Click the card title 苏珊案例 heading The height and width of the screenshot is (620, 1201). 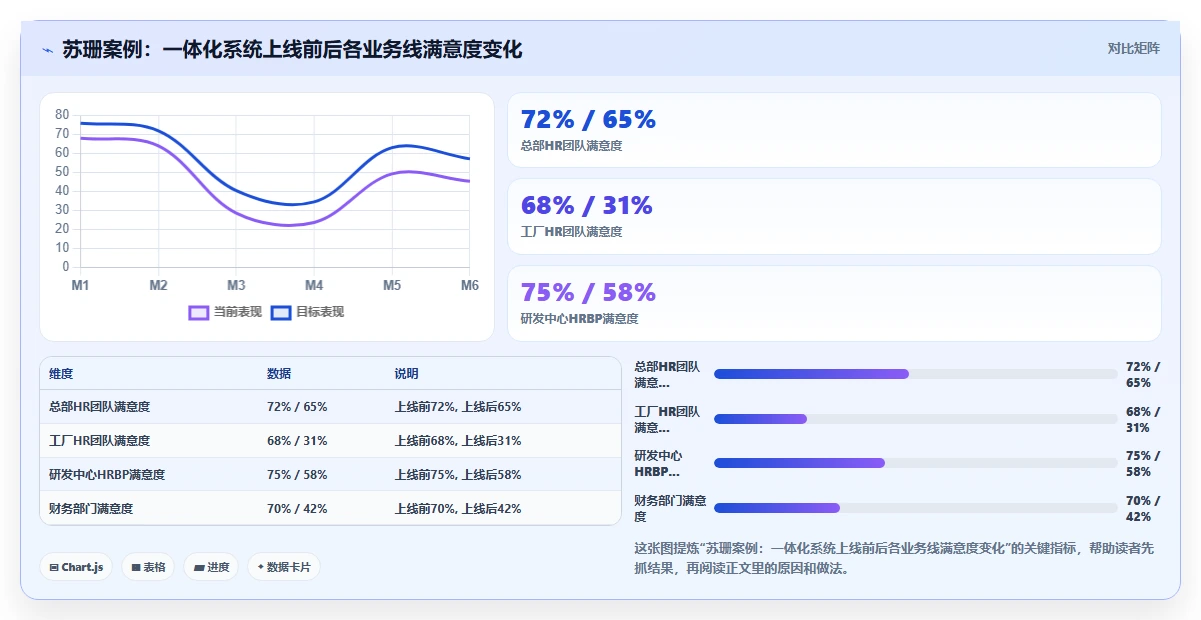(x=292, y=50)
